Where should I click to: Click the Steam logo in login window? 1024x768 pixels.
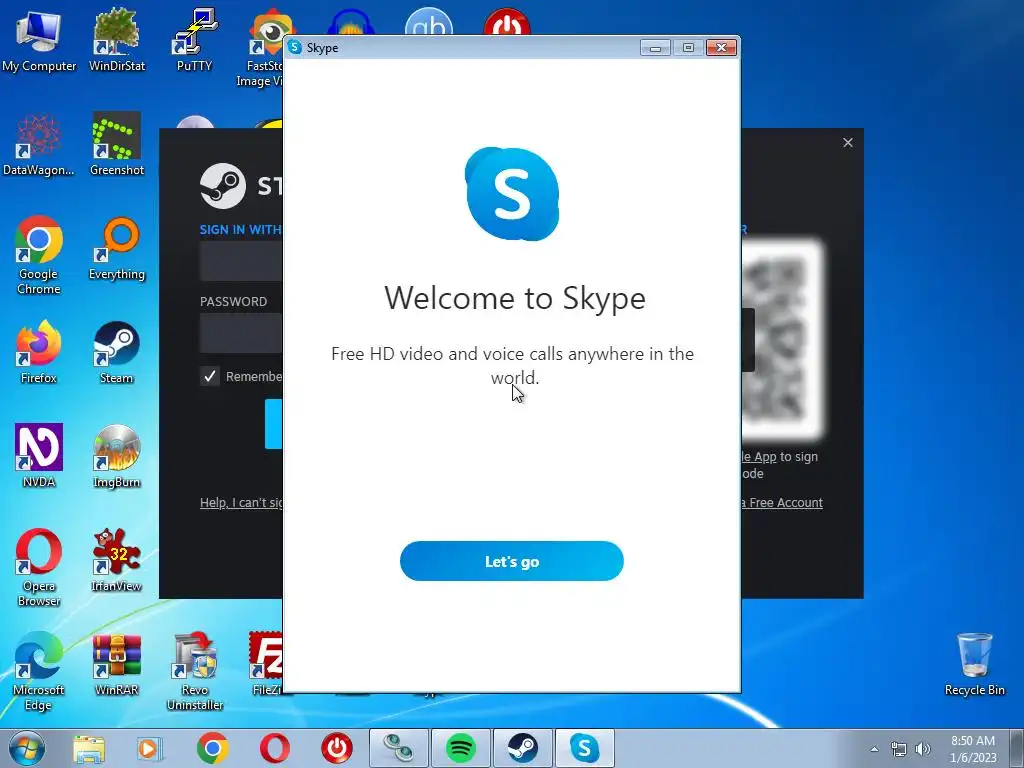(x=223, y=186)
